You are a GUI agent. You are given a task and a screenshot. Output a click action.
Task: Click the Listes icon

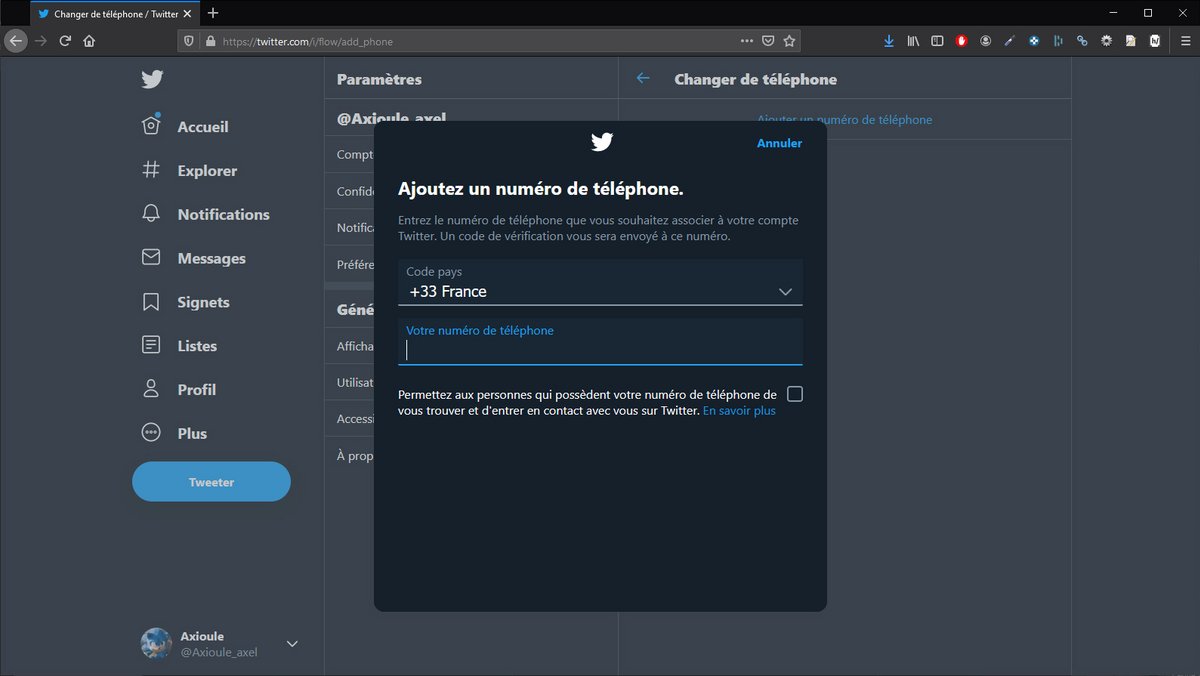pyautogui.click(x=151, y=345)
